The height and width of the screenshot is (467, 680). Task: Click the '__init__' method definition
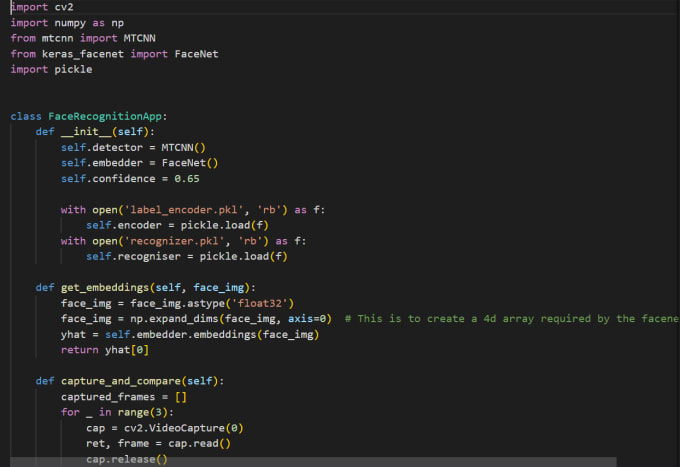tap(95, 132)
